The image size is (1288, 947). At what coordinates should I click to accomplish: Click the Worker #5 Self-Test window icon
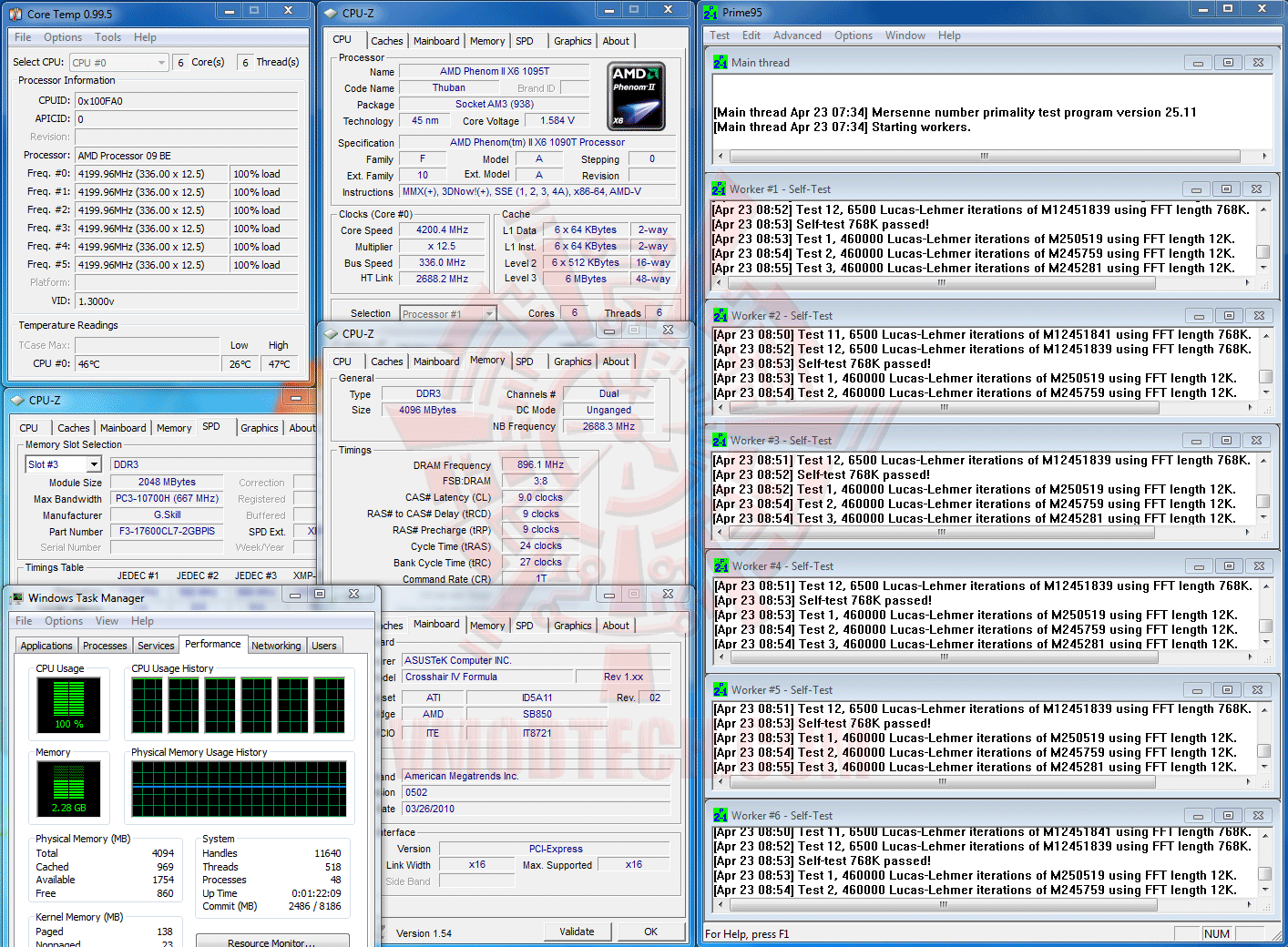pyautogui.click(x=721, y=690)
